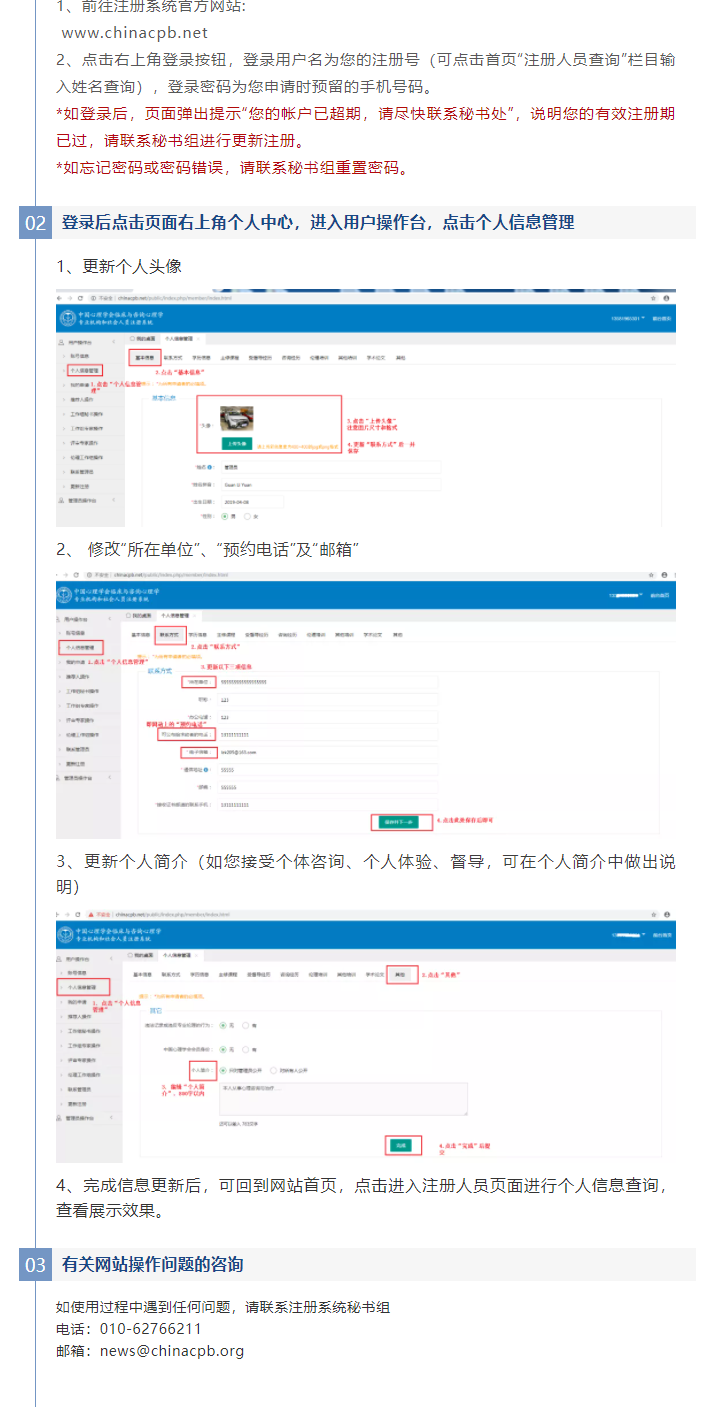Select '有' radio in the ethics violation row

(x=247, y=1025)
